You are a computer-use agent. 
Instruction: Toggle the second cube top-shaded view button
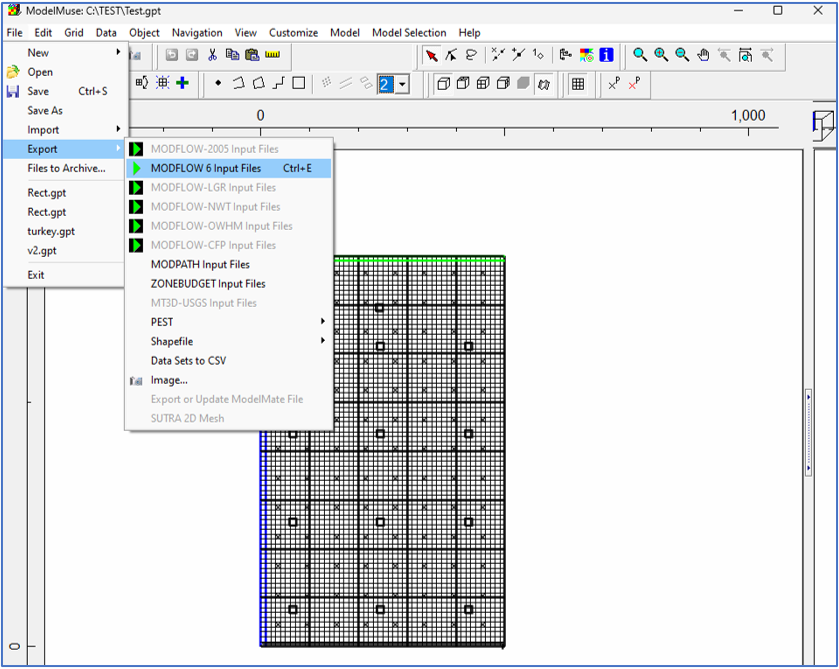coord(463,83)
